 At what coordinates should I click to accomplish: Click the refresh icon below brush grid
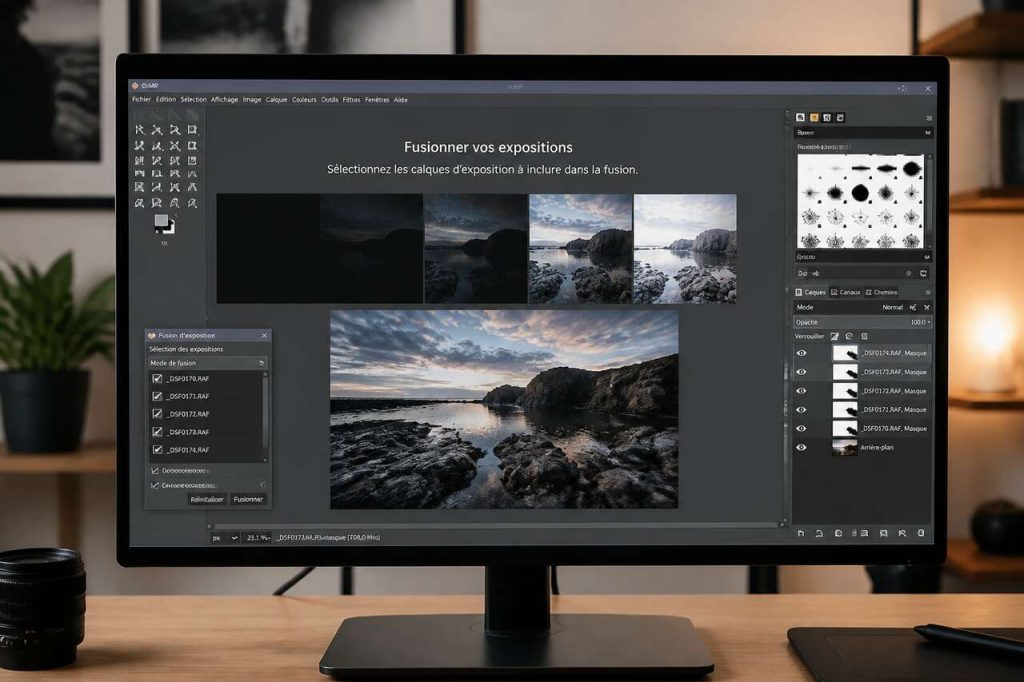tap(923, 274)
